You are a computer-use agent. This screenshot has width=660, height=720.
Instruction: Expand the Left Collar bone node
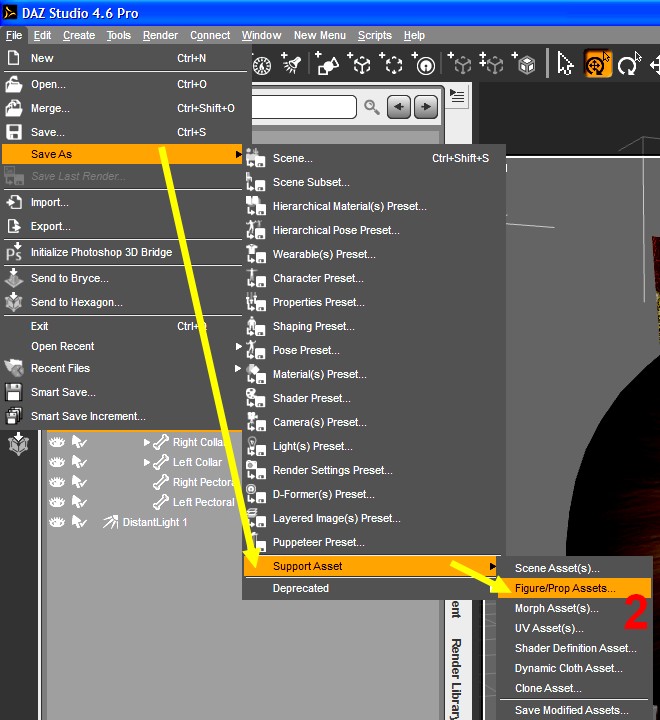coord(147,462)
